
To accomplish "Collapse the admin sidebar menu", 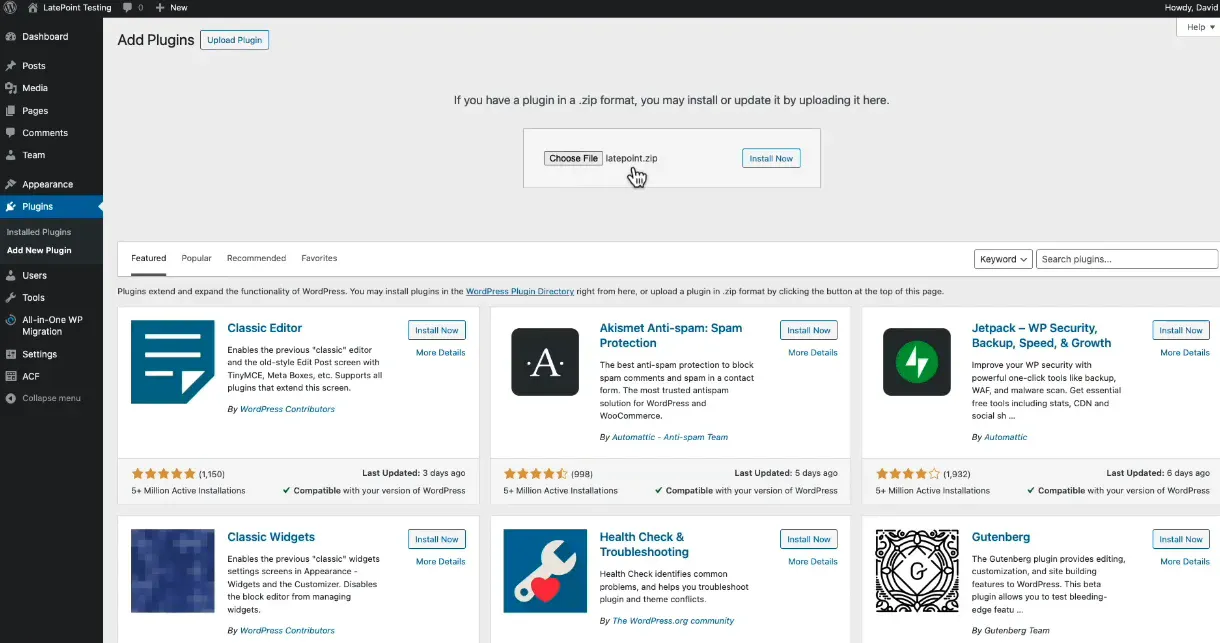I will point(50,398).
